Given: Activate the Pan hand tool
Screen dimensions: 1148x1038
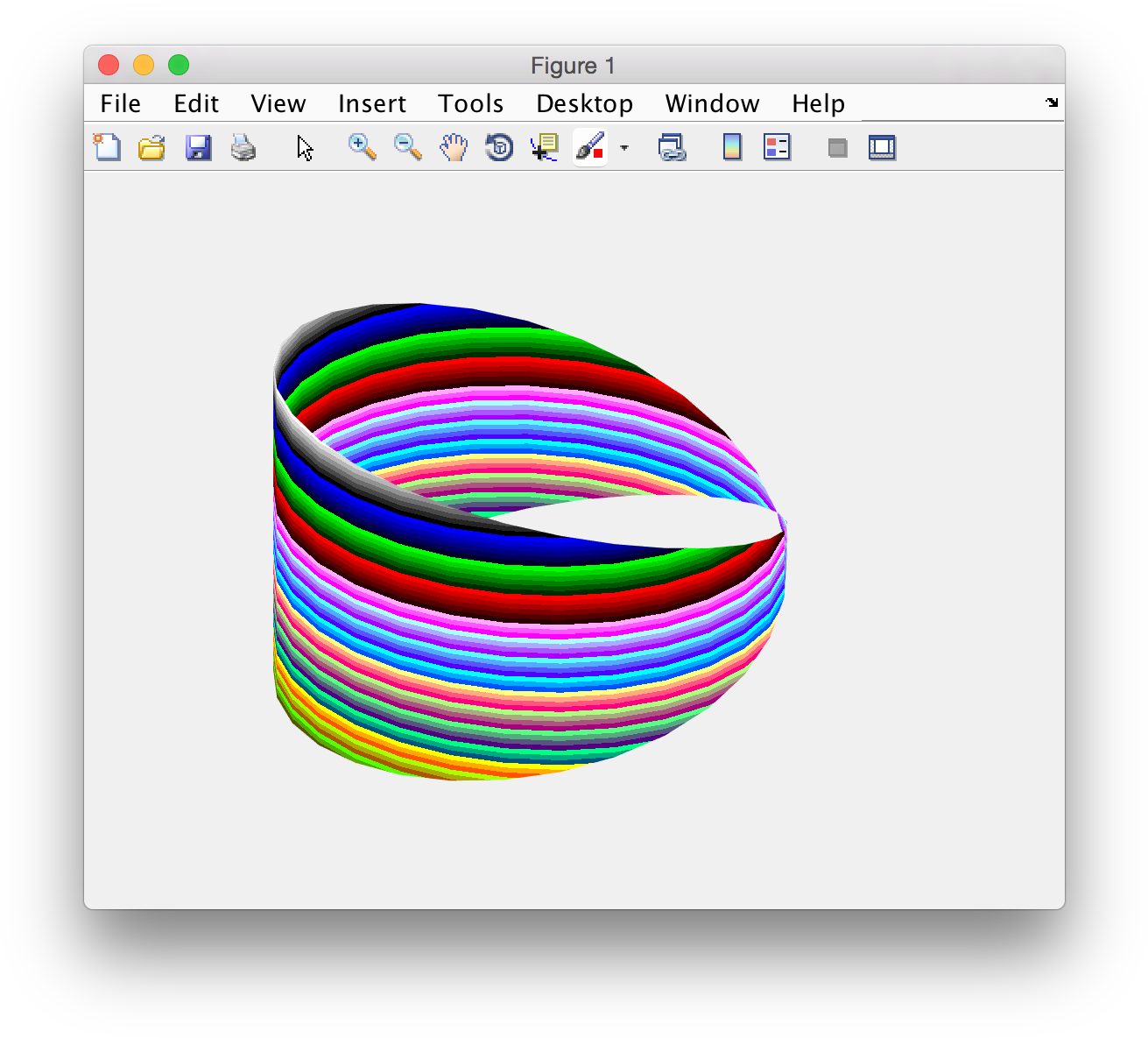Looking at the screenshot, I should point(454,147).
